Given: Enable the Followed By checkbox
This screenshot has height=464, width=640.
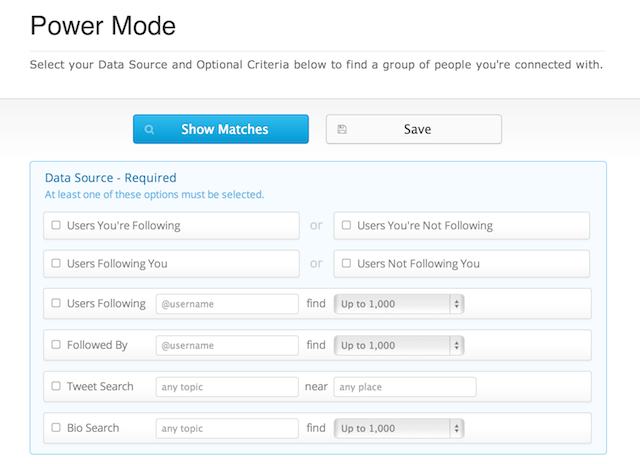Looking at the screenshot, I should [56, 345].
